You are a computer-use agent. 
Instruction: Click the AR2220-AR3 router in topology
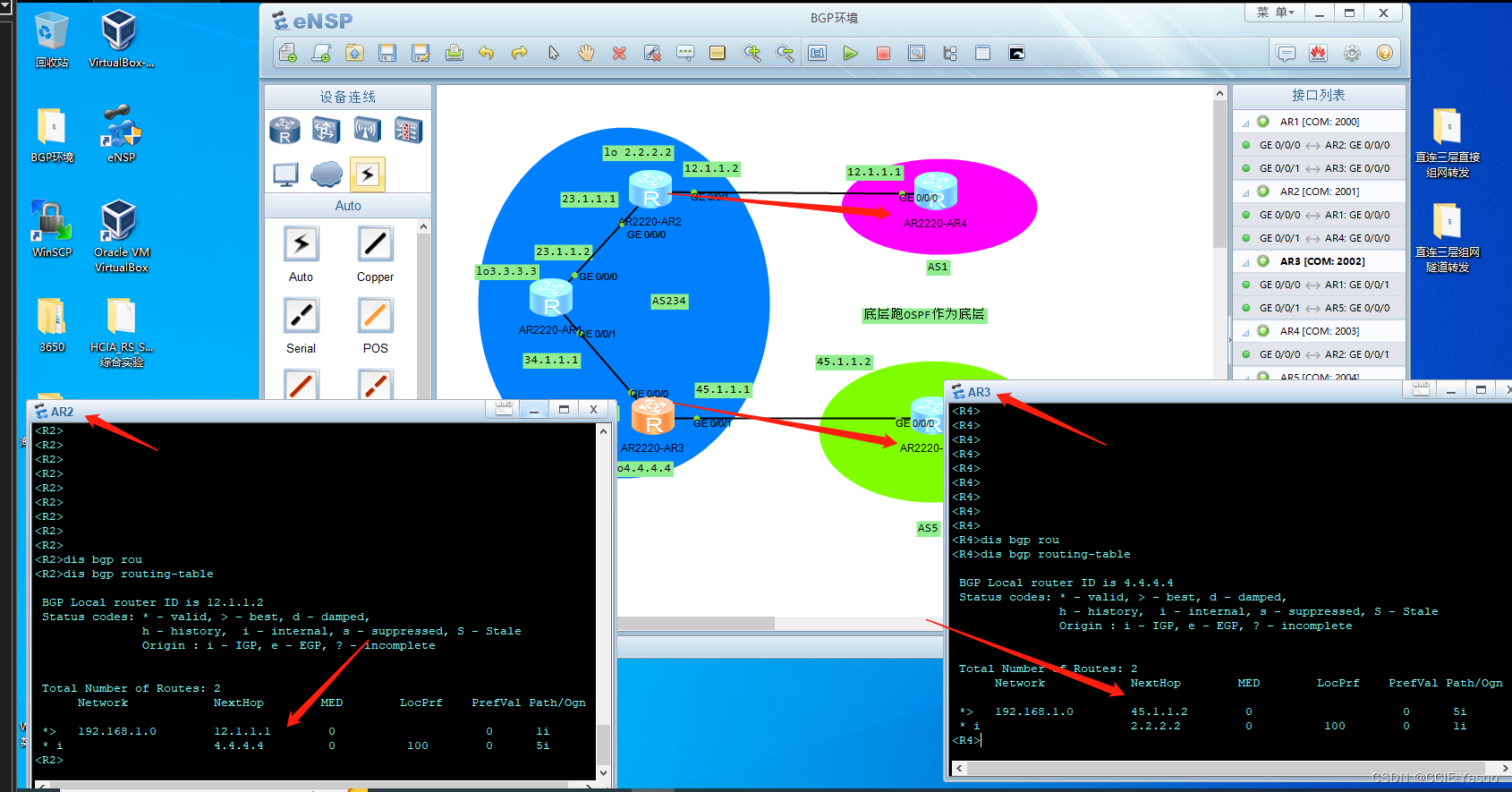(653, 417)
